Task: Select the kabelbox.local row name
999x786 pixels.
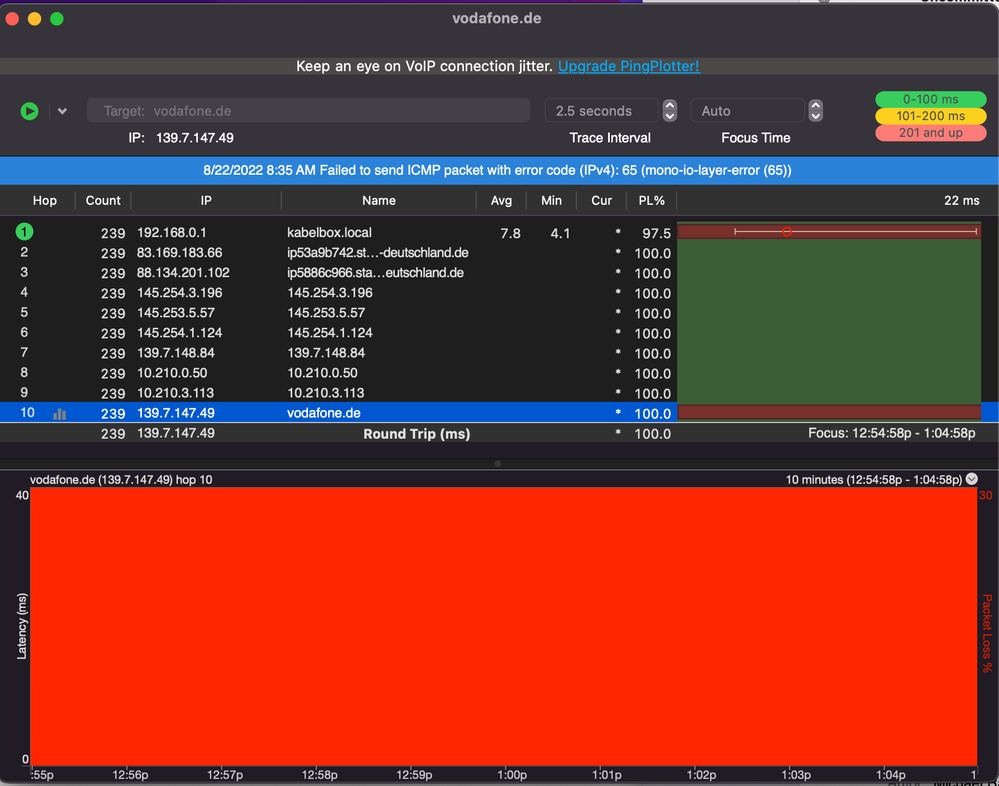Action: [x=329, y=233]
